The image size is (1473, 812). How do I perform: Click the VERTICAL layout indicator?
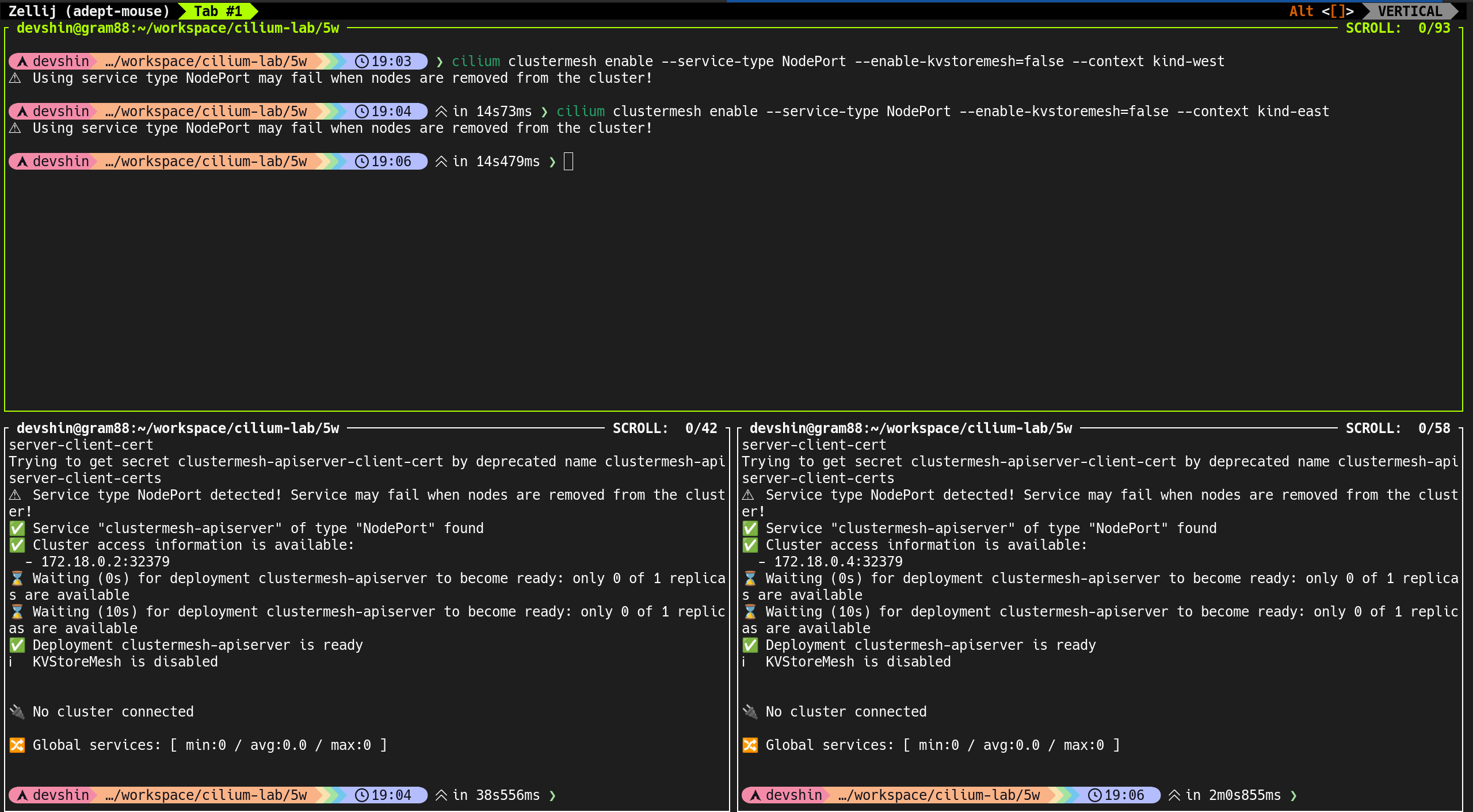point(1410,11)
